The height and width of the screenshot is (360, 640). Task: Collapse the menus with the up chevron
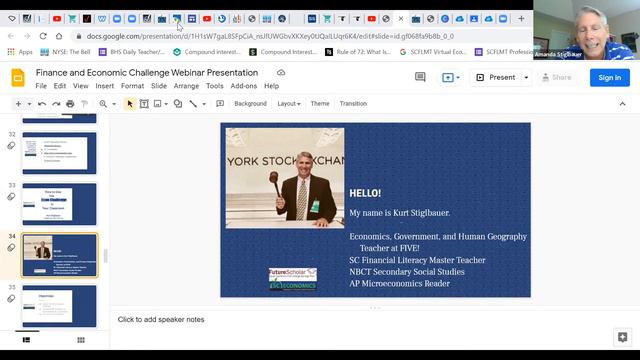click(622, 104)
